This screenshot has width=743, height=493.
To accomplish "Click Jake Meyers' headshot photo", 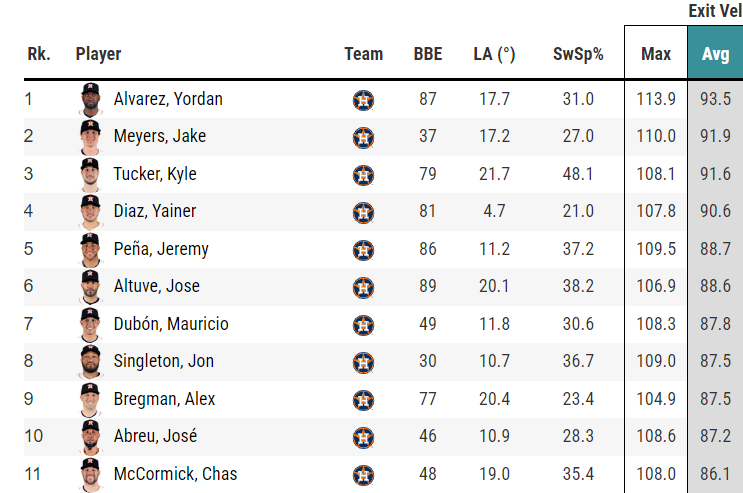I will [91, 136].
